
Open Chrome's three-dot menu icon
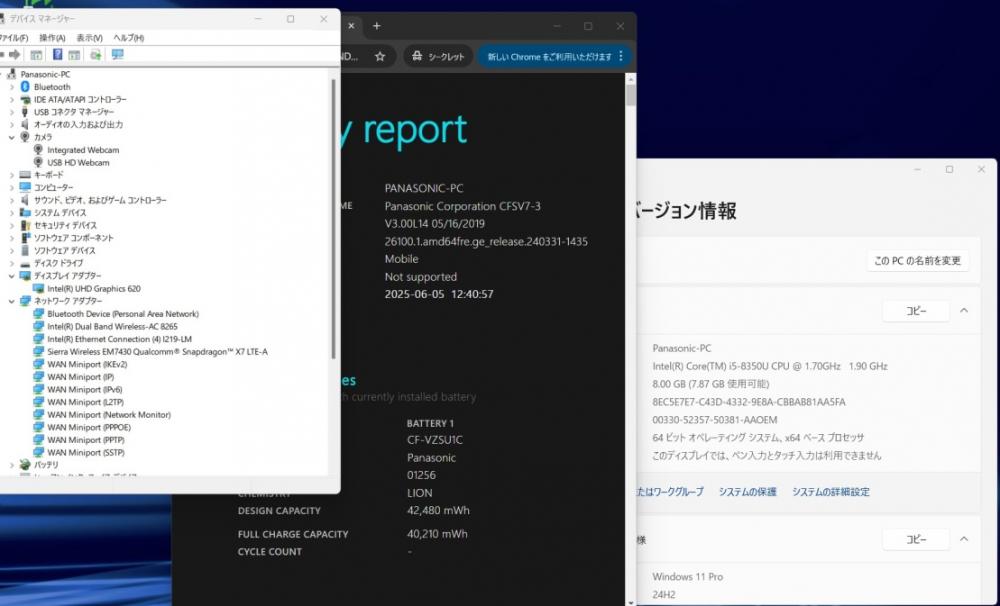click(621, 56)
